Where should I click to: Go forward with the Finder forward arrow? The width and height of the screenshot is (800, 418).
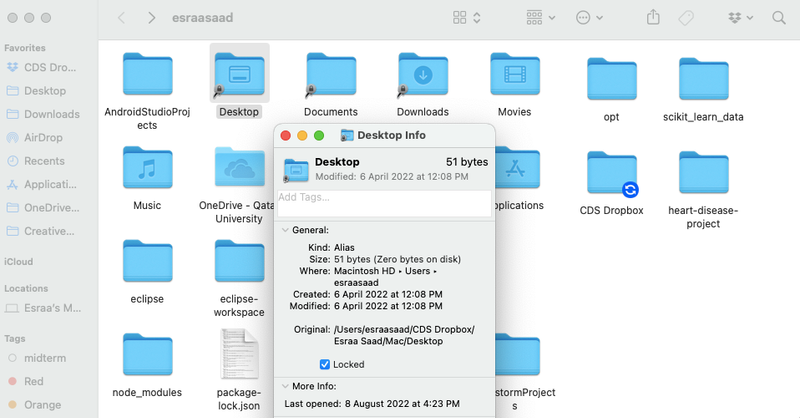pyautogui.click(x=152, y=18)
